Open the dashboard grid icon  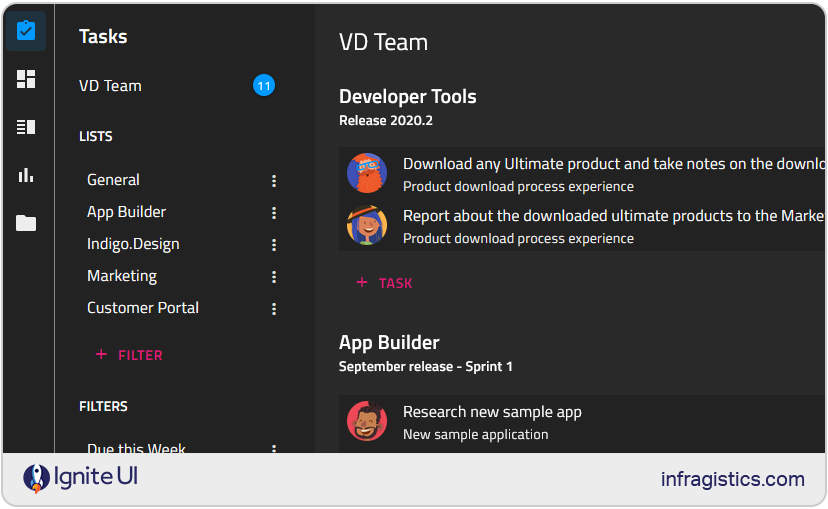coord(26,79)
